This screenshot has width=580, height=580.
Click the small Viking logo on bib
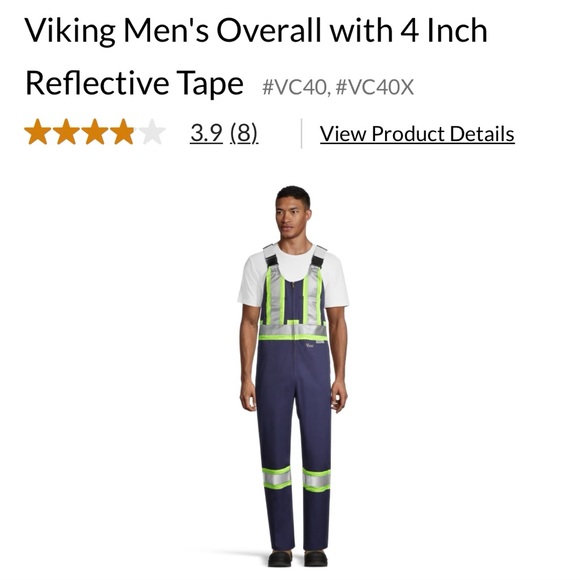310,345
